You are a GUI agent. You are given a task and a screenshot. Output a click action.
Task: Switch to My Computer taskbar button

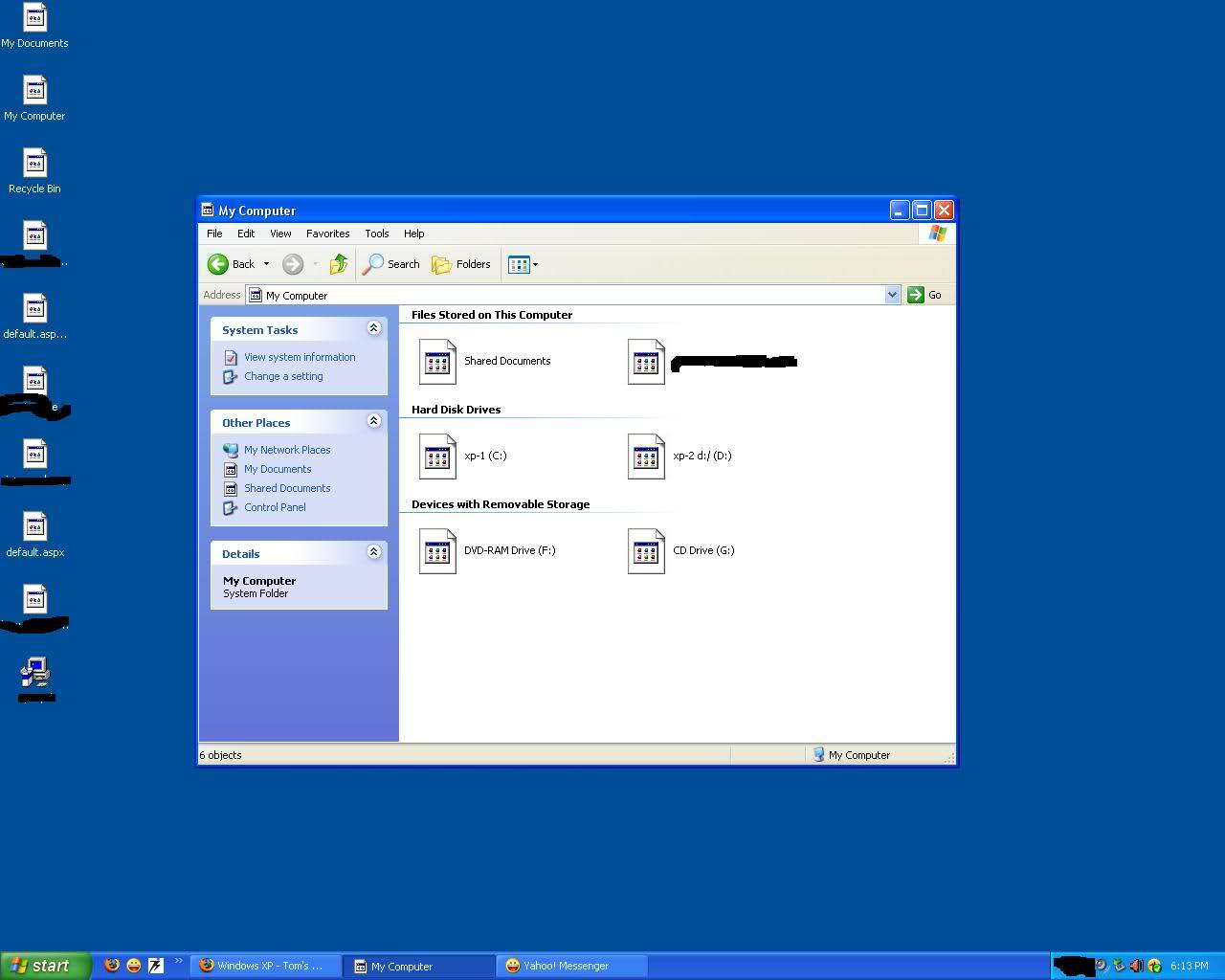pyautogui.click(x=419, y=966)
